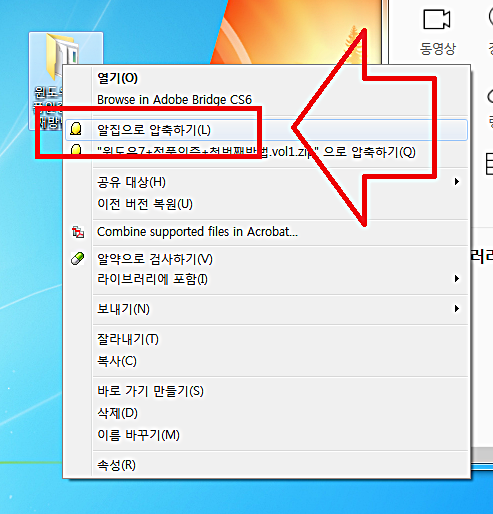The height and width of the screenshot is (514, 493).
Task: Select Combine supported files in Acrobat
Action: tap(266, 232)
